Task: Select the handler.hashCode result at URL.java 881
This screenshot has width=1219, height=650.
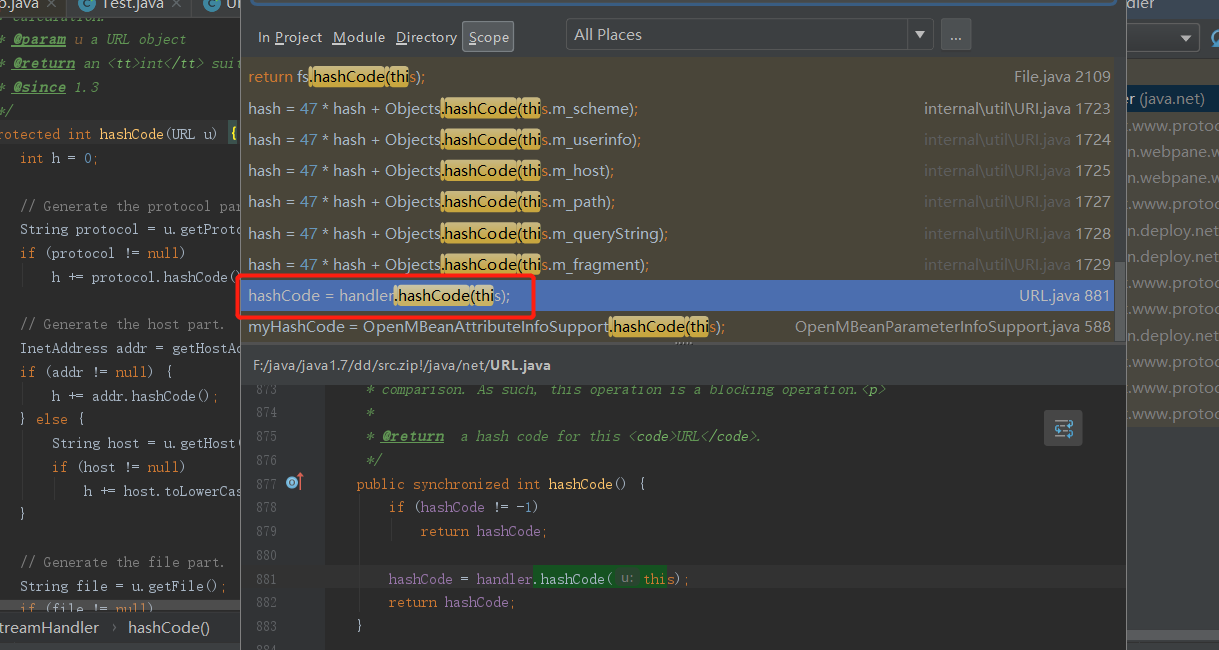Action: tap(680, 295)
